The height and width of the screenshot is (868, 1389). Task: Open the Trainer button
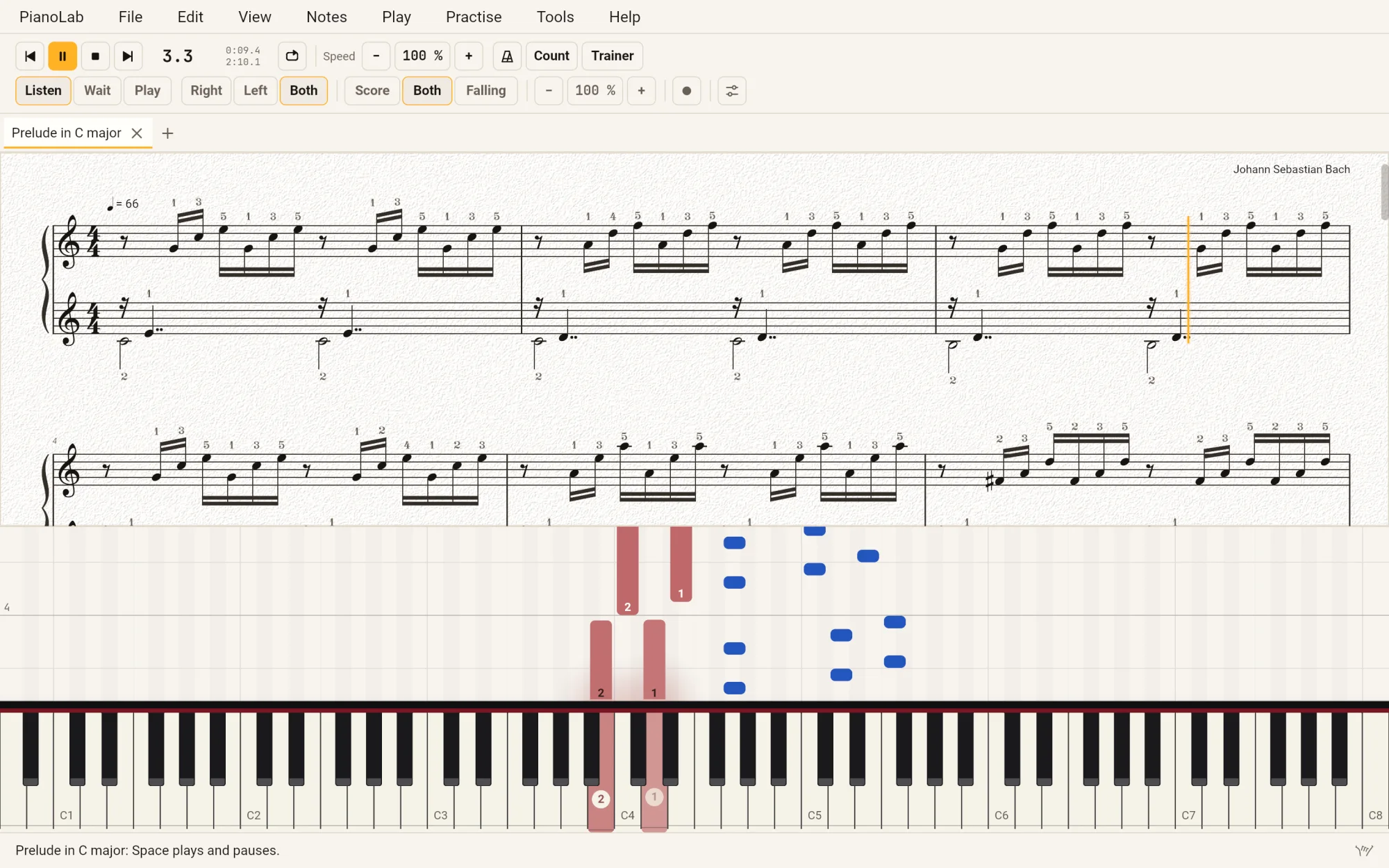click(613, 56)
